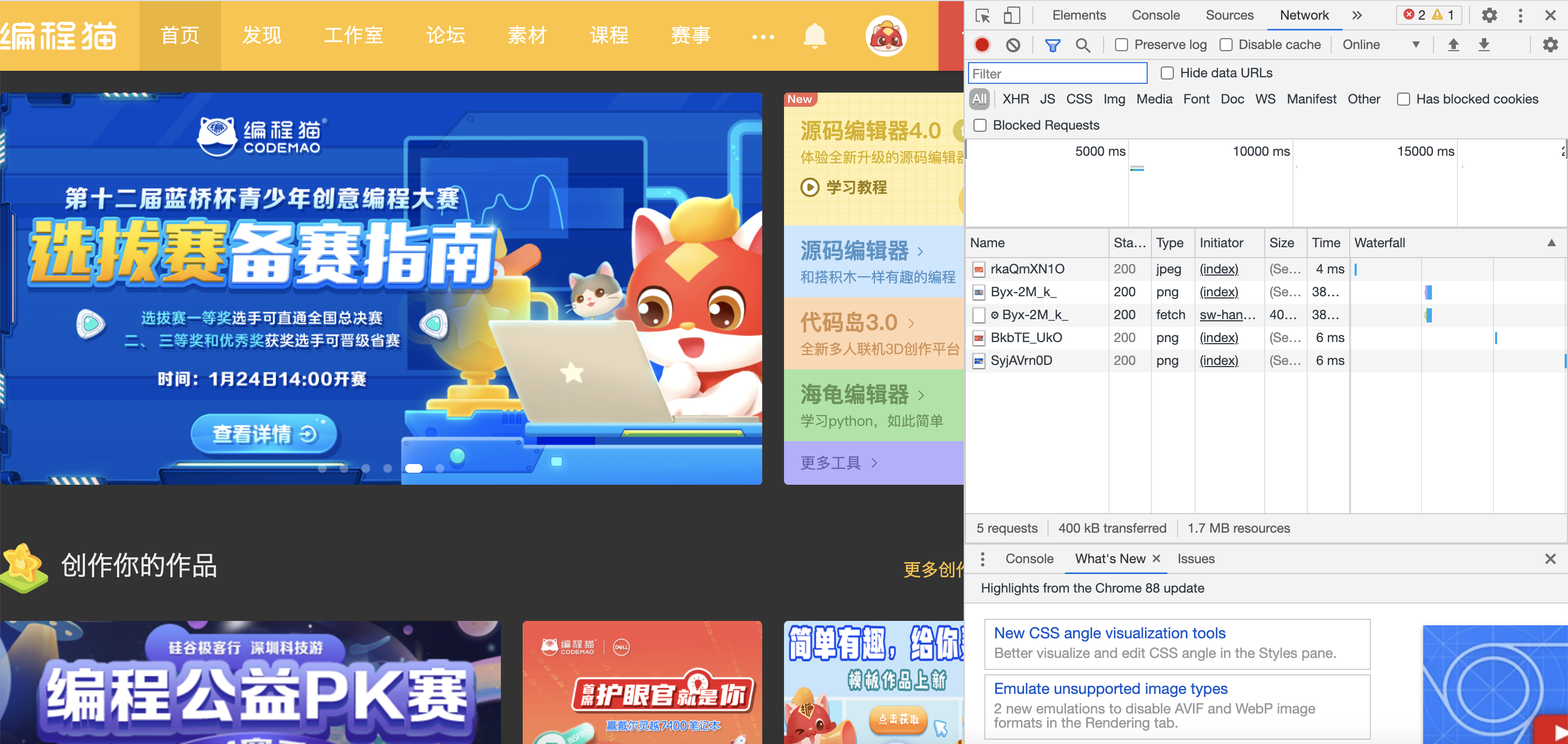Click the 查看详情 banner button
This screenshot has height=744, width=1568.
coord(264,434)
